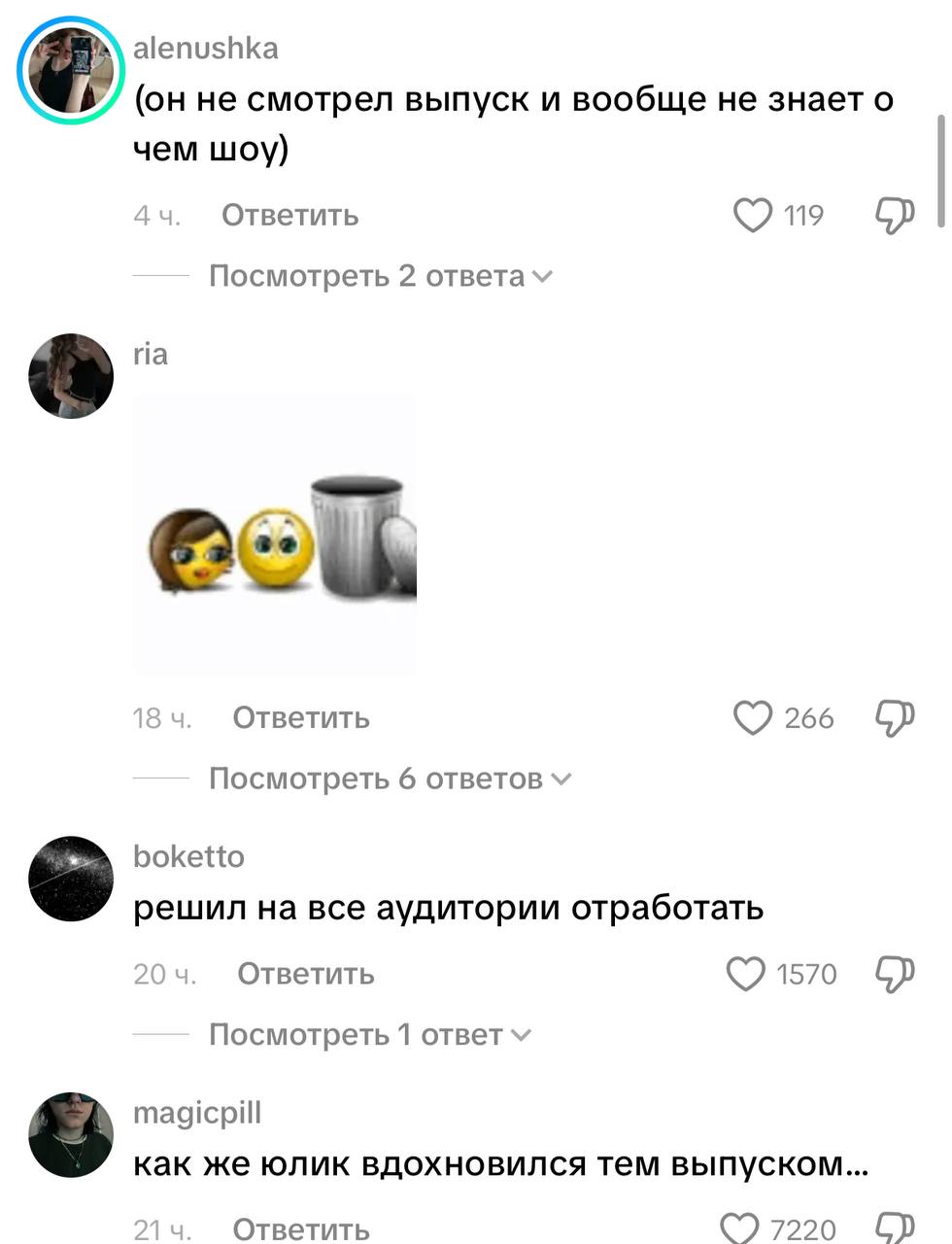
Task: Expand 'Посмотреть 1 ответ' under boketto
Action: coord(371,1035)
